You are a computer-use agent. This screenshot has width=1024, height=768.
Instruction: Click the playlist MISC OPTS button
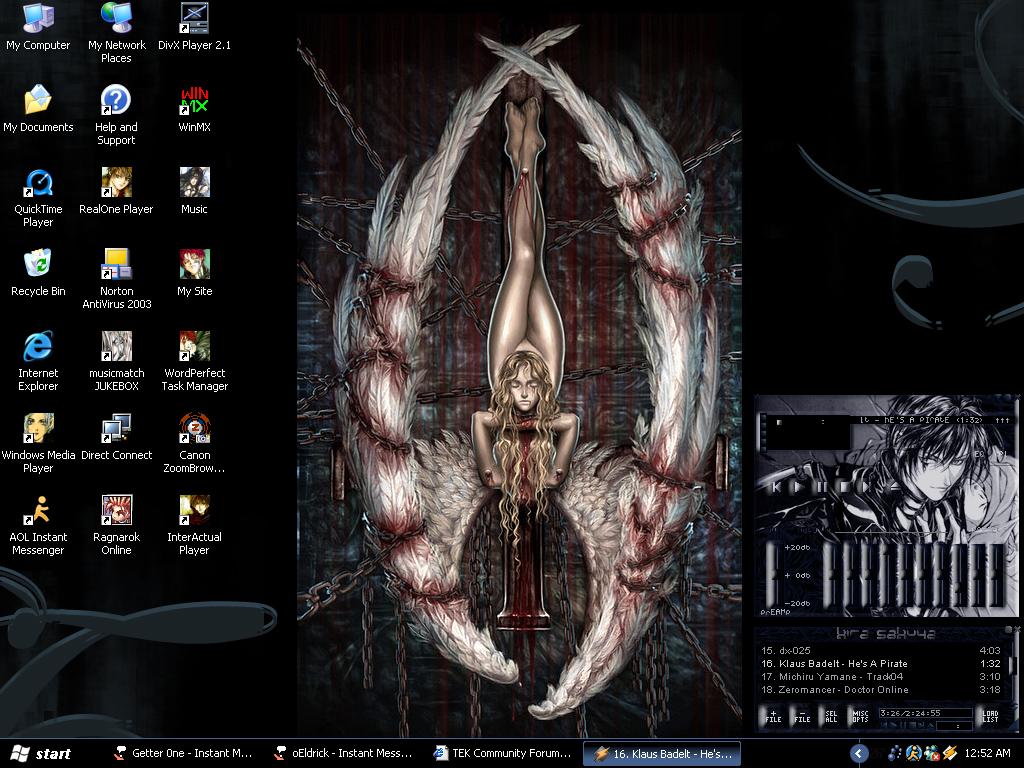[860, 716]
